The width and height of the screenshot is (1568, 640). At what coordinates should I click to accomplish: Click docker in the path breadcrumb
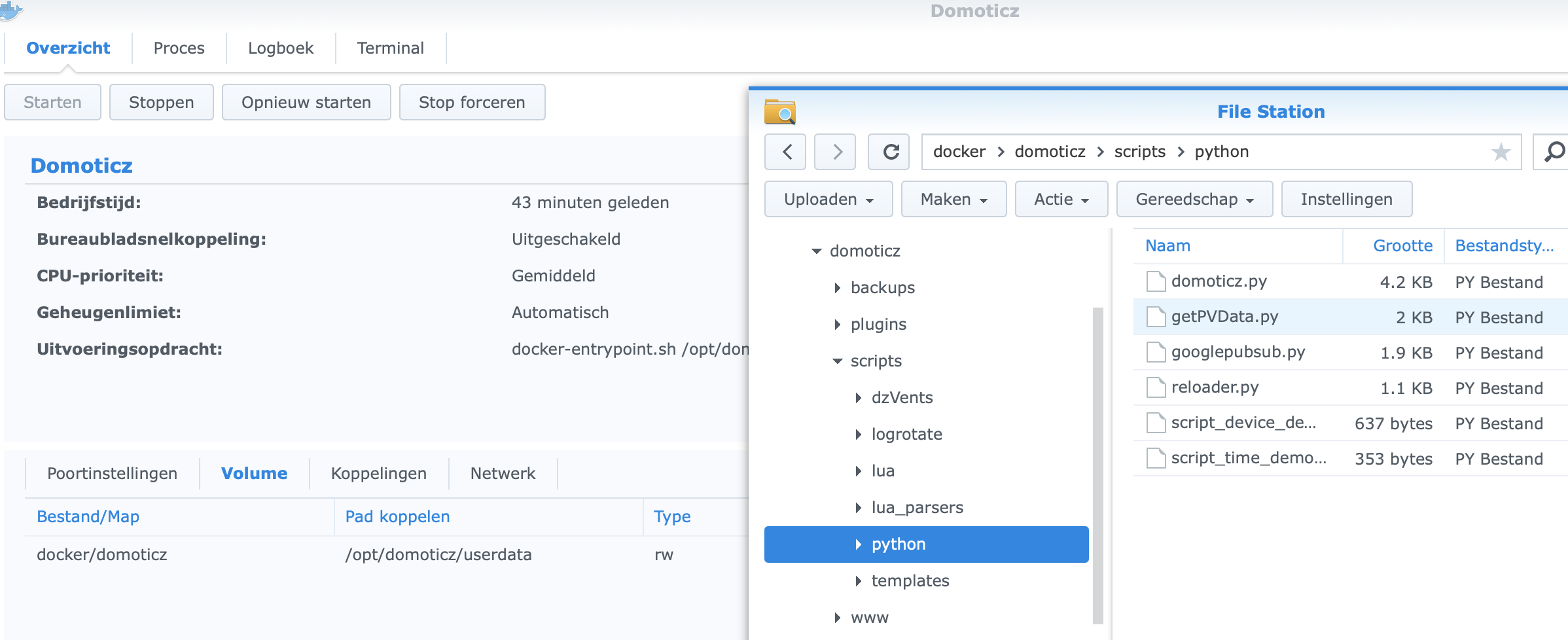[x=959, y=152]
